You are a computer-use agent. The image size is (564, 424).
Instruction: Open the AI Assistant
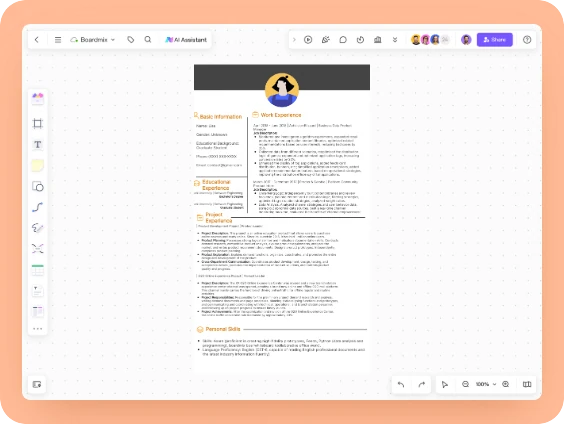186,40
